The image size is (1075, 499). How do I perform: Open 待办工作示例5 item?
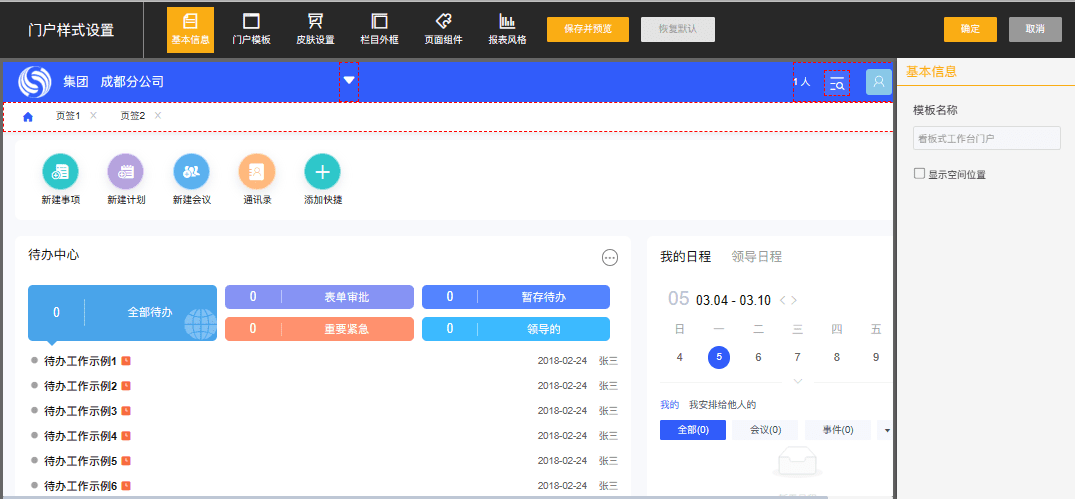click(x=81, y=461)
